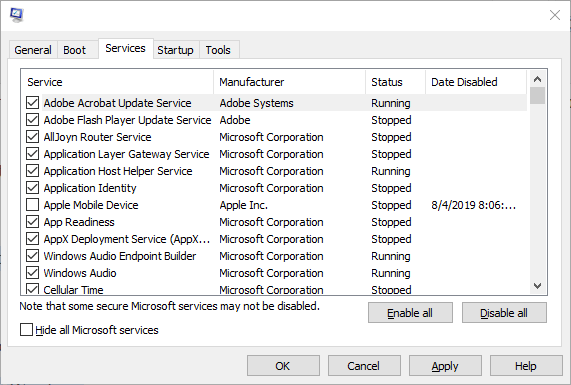Open the Tools tab
571x385 pixels.
pyautogui.click(x=218, y=50)
